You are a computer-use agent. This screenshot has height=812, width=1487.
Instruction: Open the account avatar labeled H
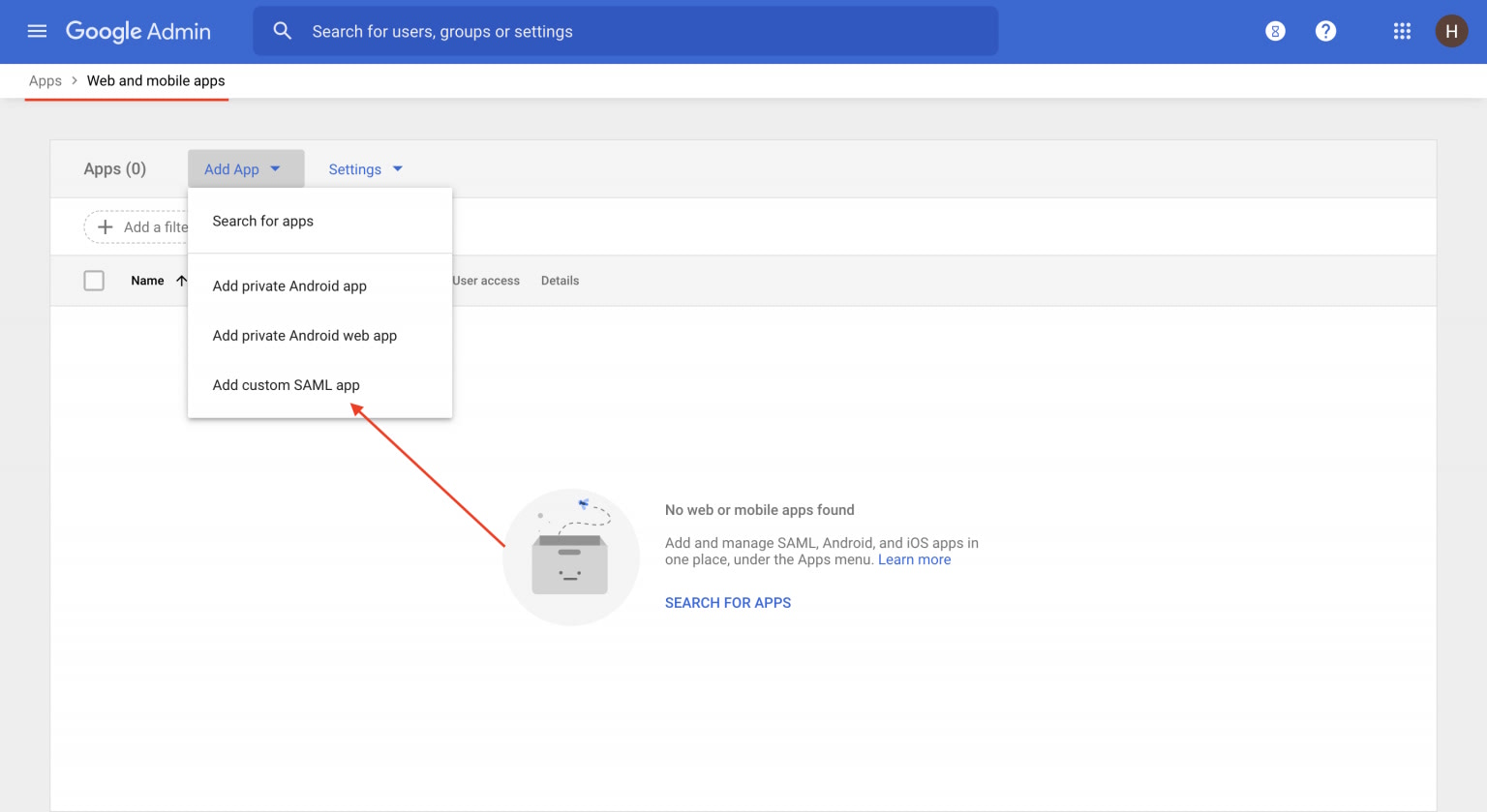[1450, 31]
